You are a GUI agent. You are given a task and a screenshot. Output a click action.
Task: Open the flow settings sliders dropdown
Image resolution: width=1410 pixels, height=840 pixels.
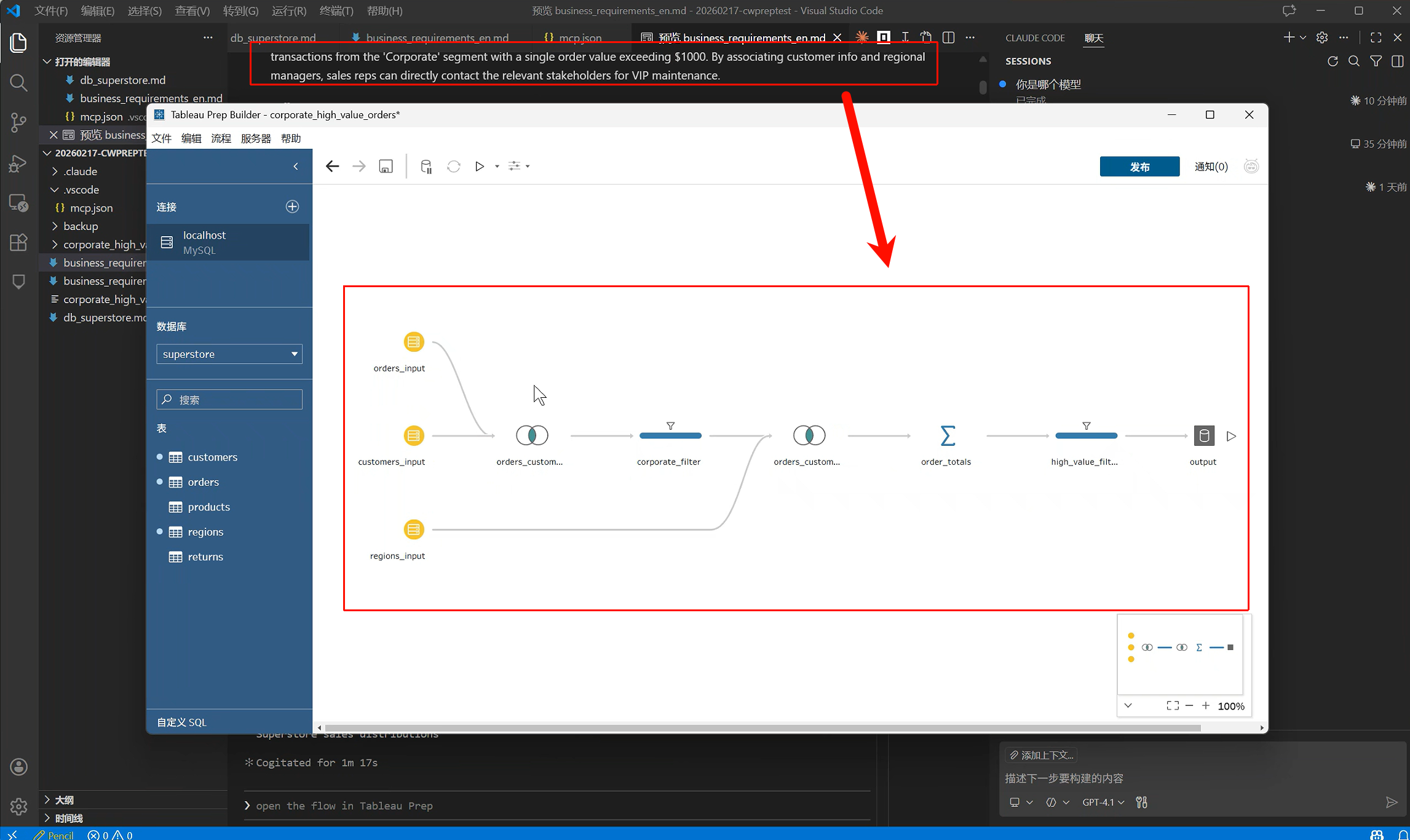(x=518, y=166)
